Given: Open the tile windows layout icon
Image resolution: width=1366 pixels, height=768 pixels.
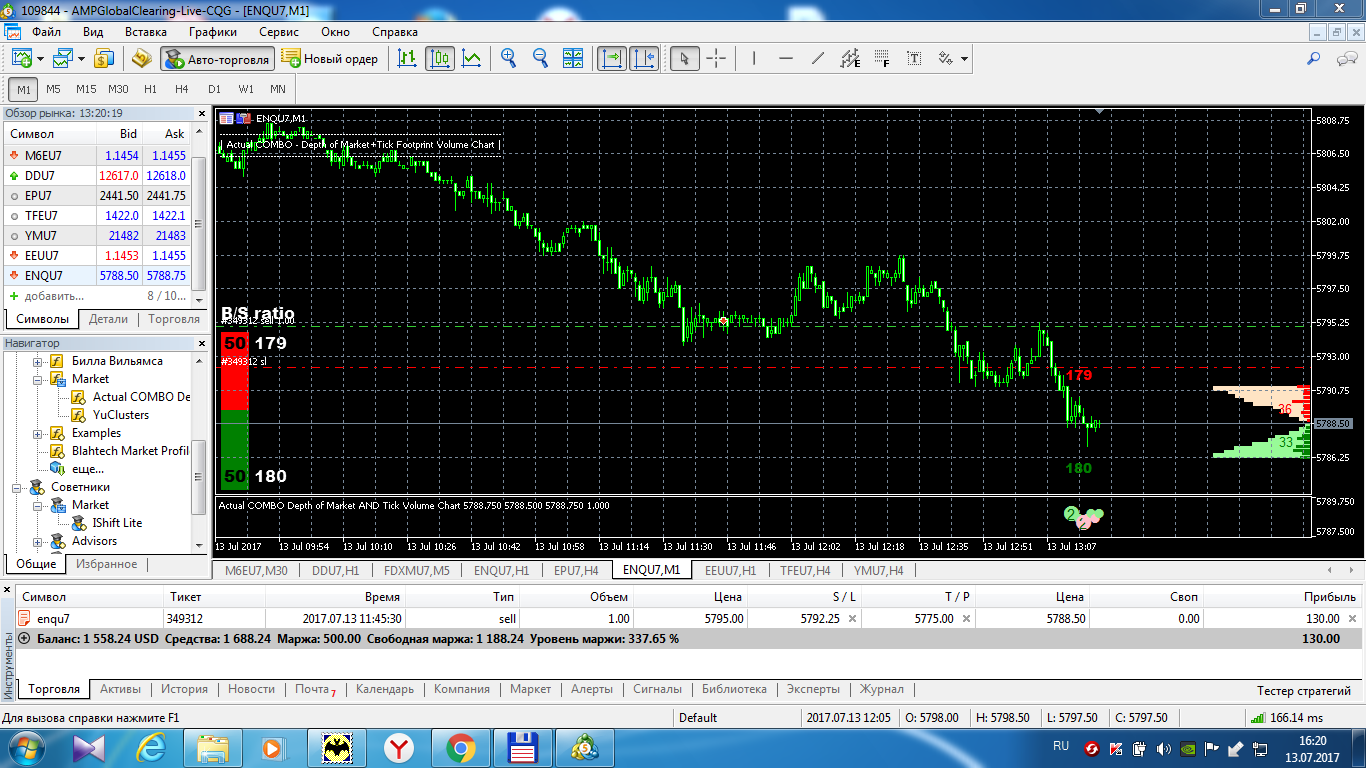Looking at the screenshot, I should (x=573, y=59).
